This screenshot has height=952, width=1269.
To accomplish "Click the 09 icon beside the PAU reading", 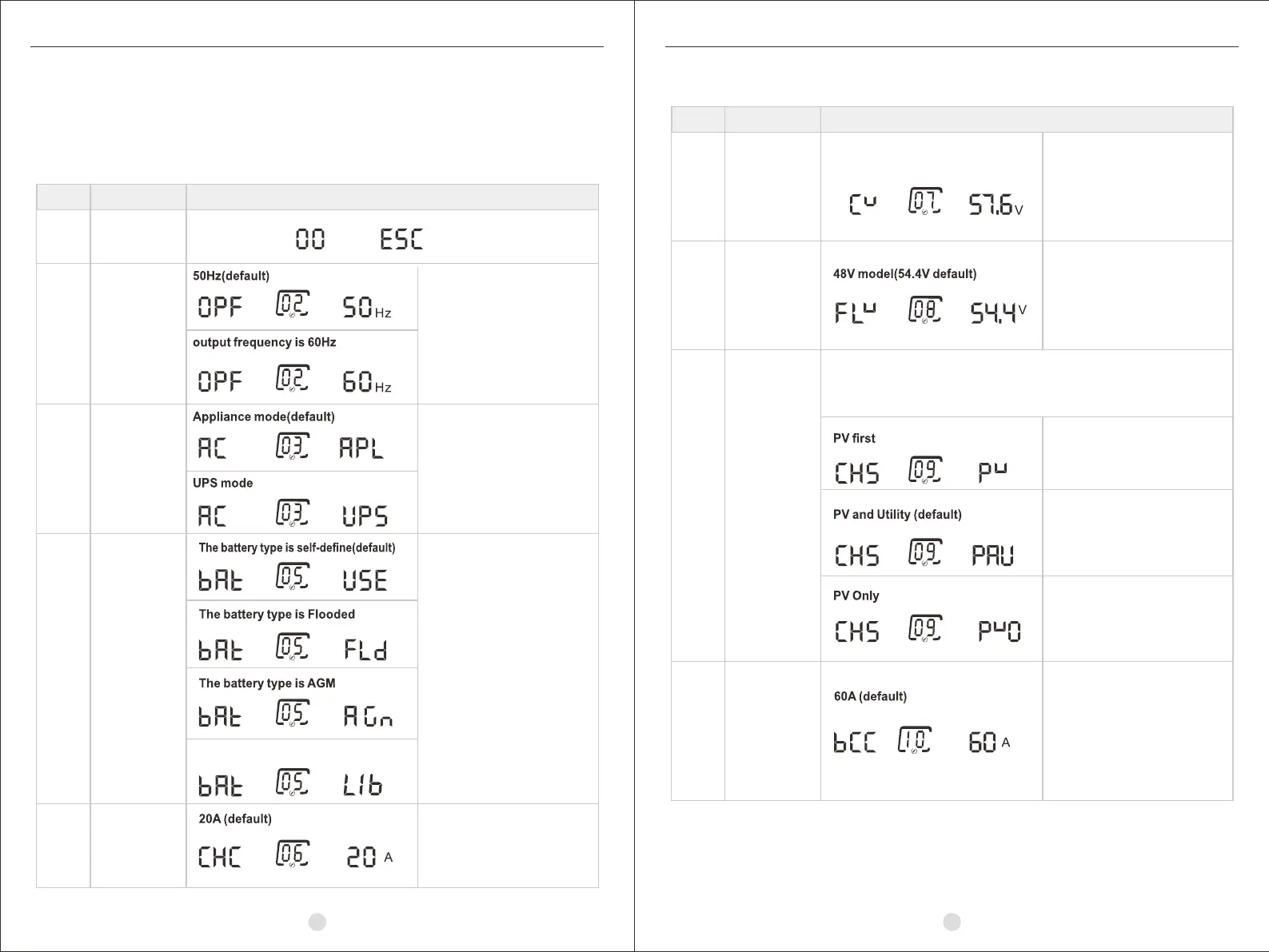I will [925, 553].
